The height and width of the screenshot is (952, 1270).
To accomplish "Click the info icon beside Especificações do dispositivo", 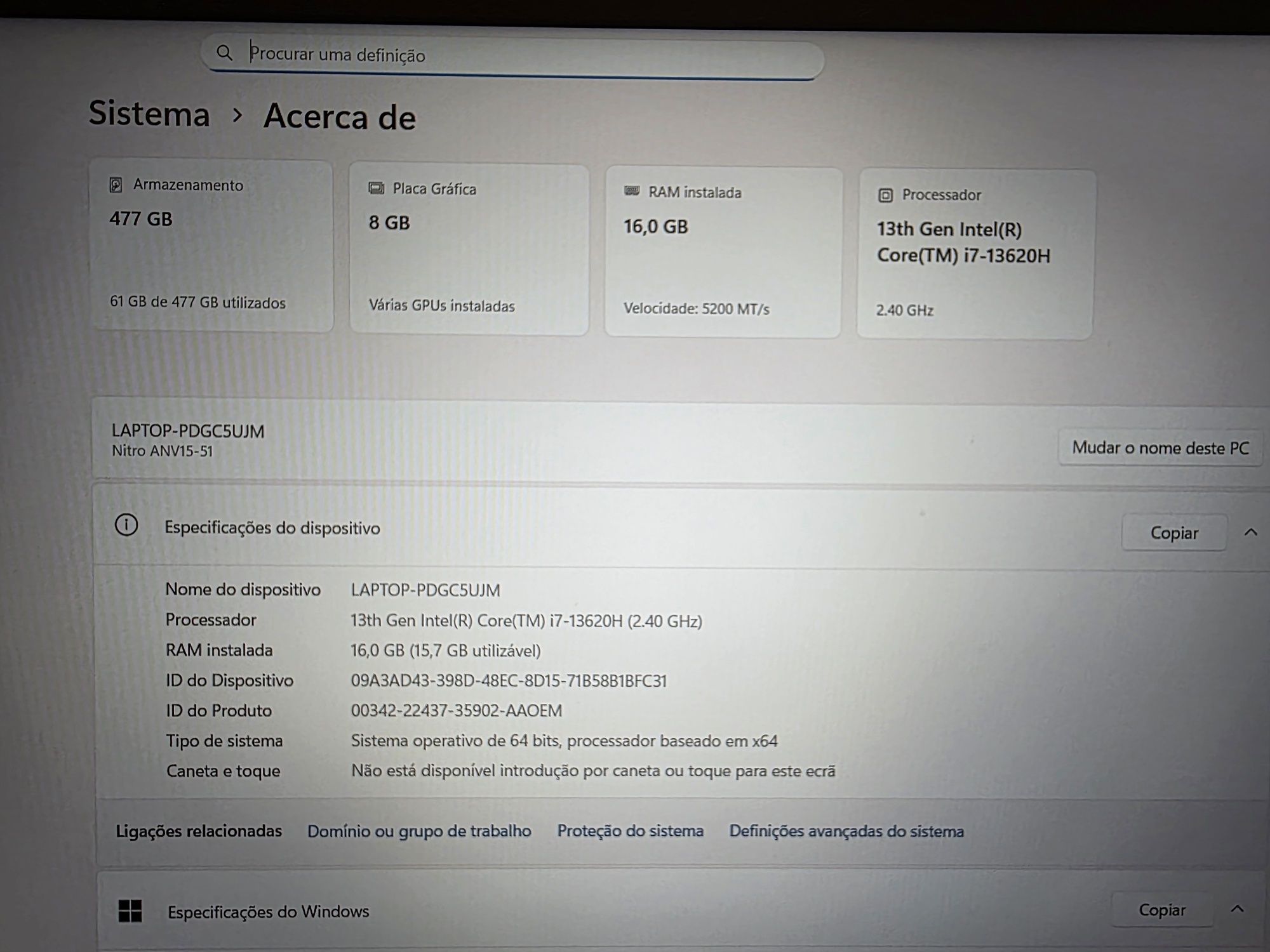I will click(126, 526).
